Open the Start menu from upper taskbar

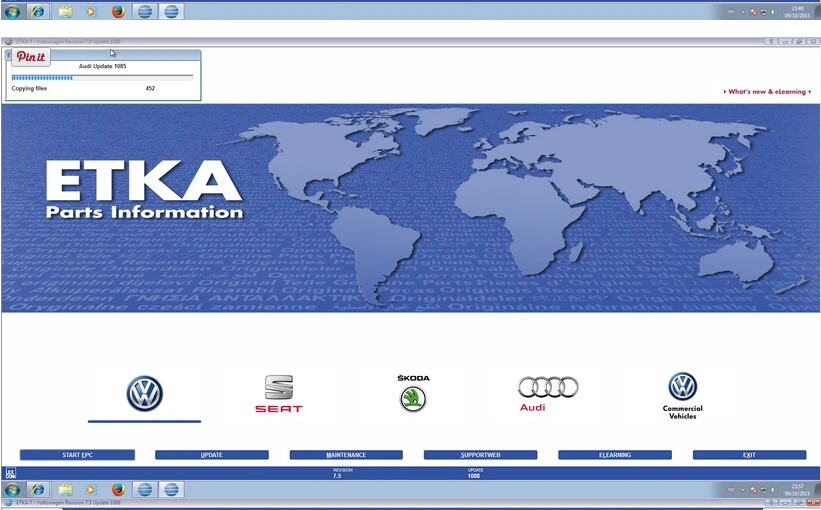pos(13,12)
